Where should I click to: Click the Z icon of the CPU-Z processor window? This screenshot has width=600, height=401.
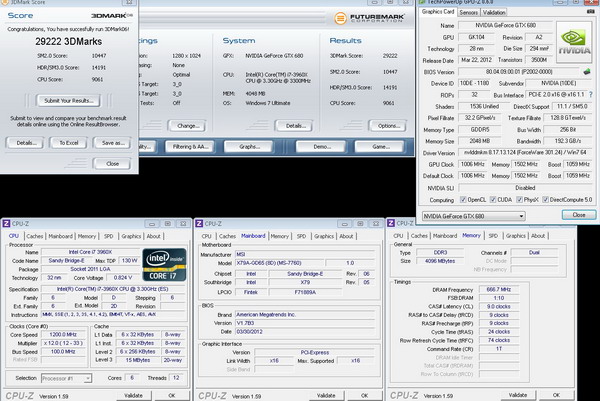click(6, 223)
